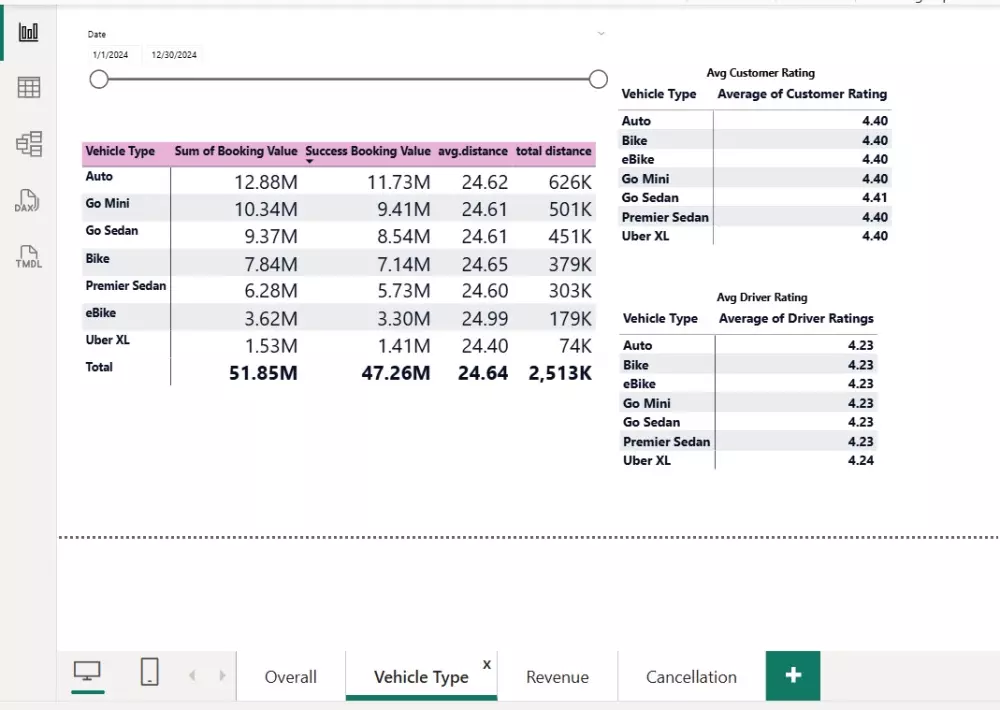Close the Vehicle Type page tab
The width and height of the screenshot is (1000, 710).
487,664
